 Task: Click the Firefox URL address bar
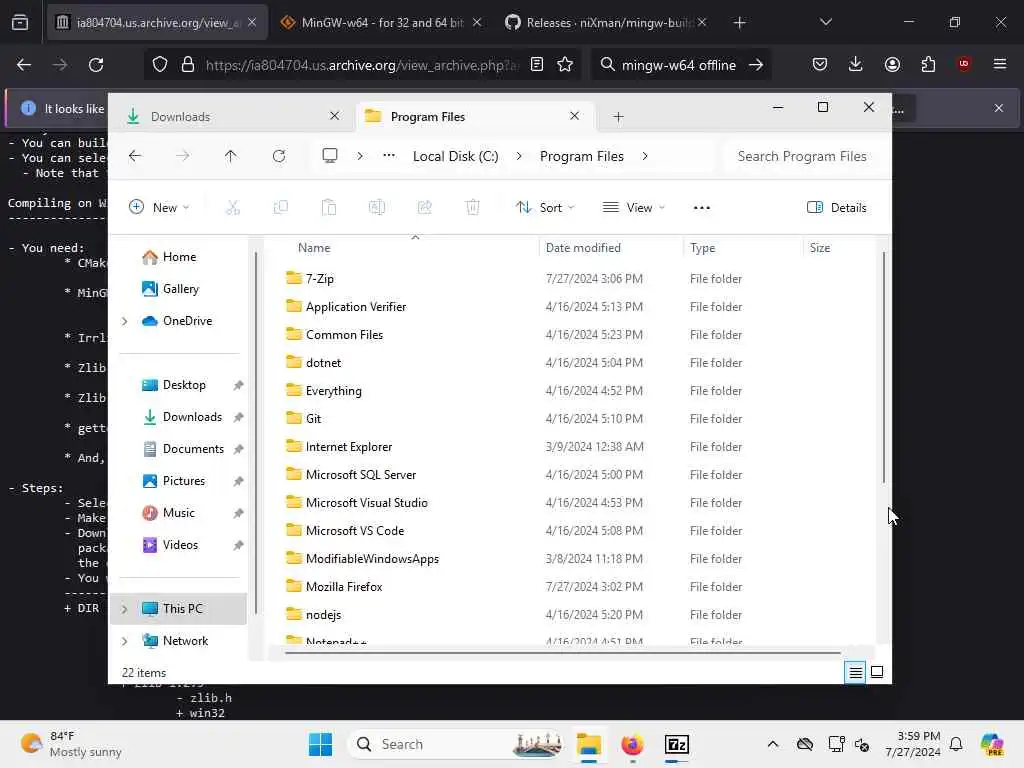pyautogui.click(x=361, y=65)
